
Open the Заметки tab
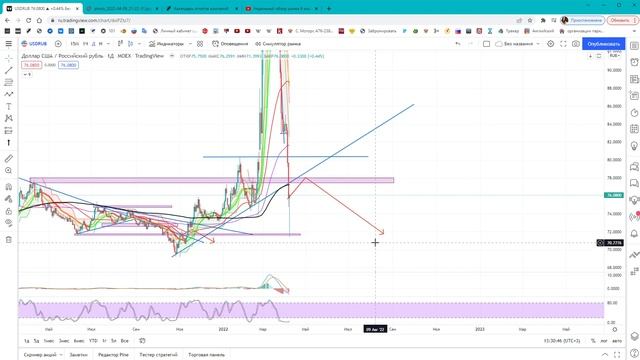78,355
